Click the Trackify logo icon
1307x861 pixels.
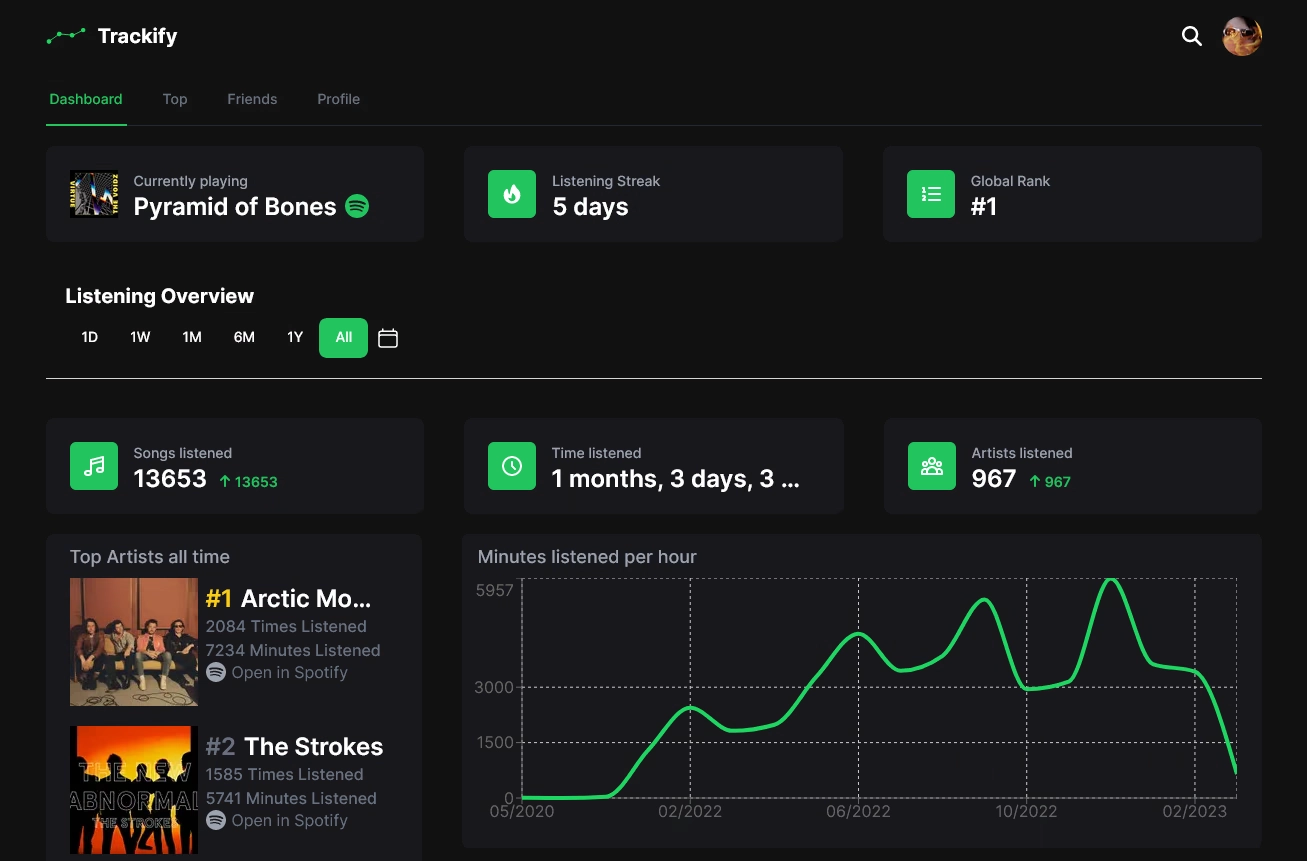66,36
